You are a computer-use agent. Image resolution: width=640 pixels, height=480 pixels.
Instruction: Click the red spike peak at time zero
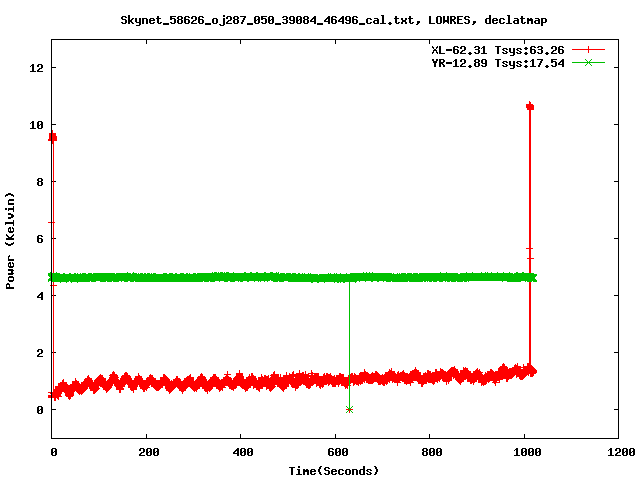[x=53, y=137]
